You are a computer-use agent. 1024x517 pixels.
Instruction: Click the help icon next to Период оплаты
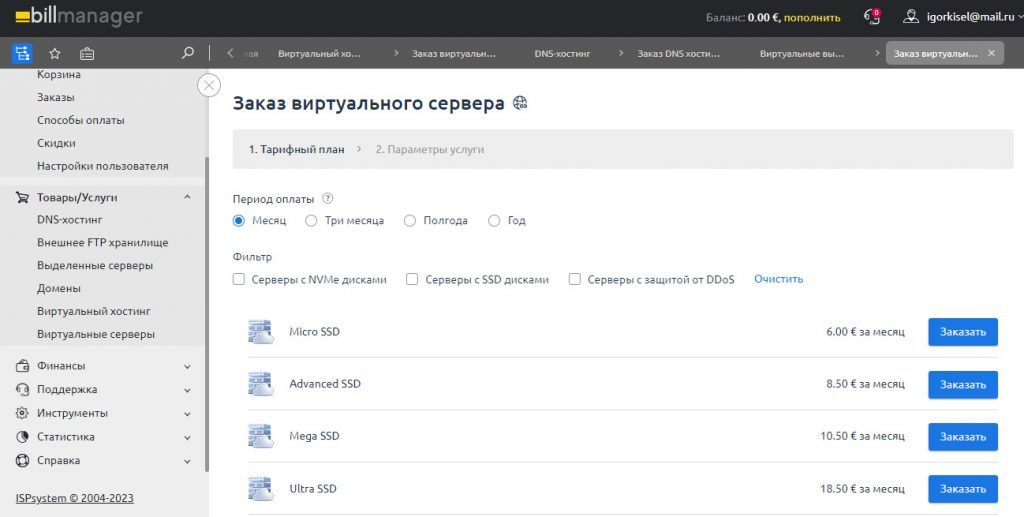328,199
